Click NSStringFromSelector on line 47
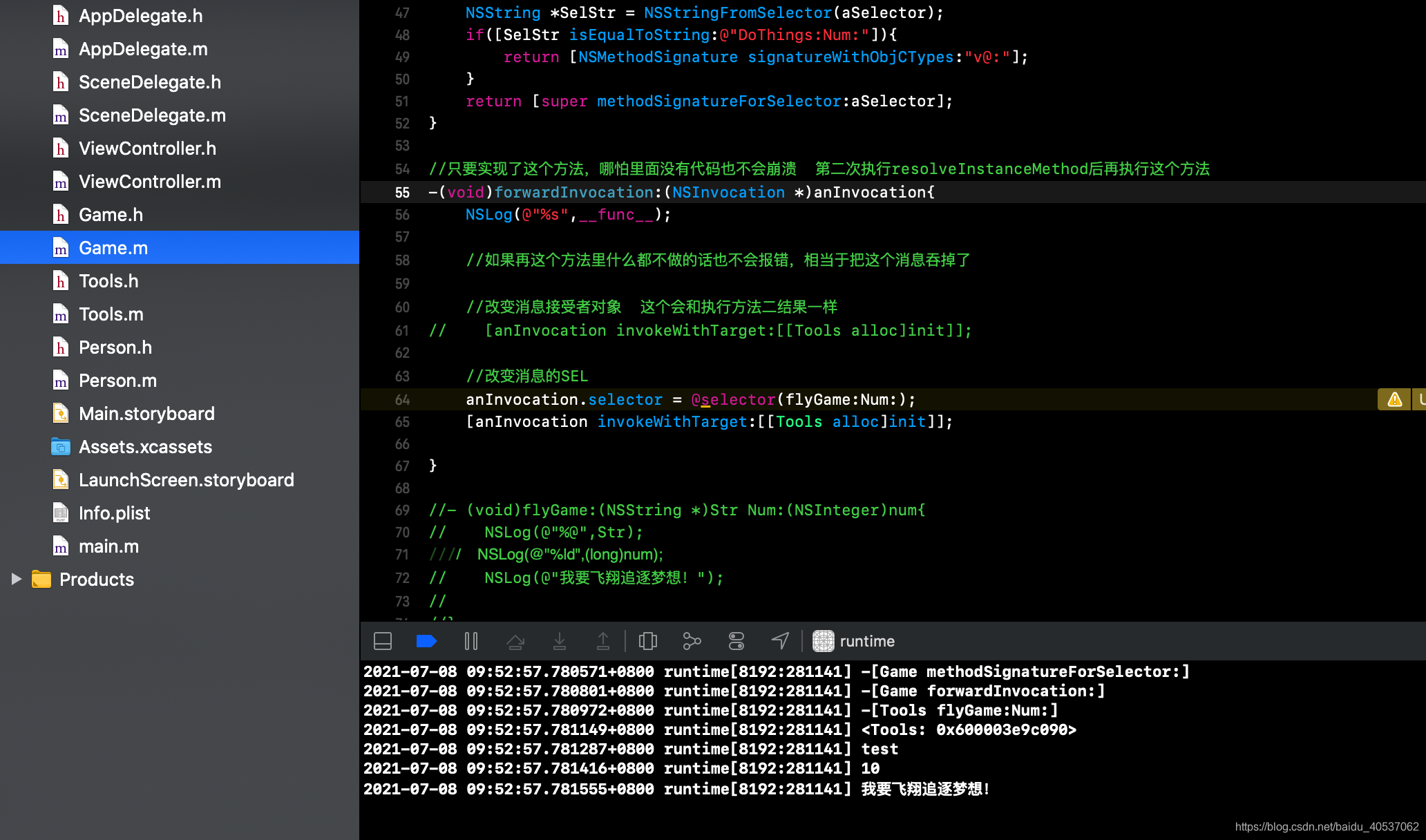Screen dimensions: 1426x840 [x=738, y=13]
